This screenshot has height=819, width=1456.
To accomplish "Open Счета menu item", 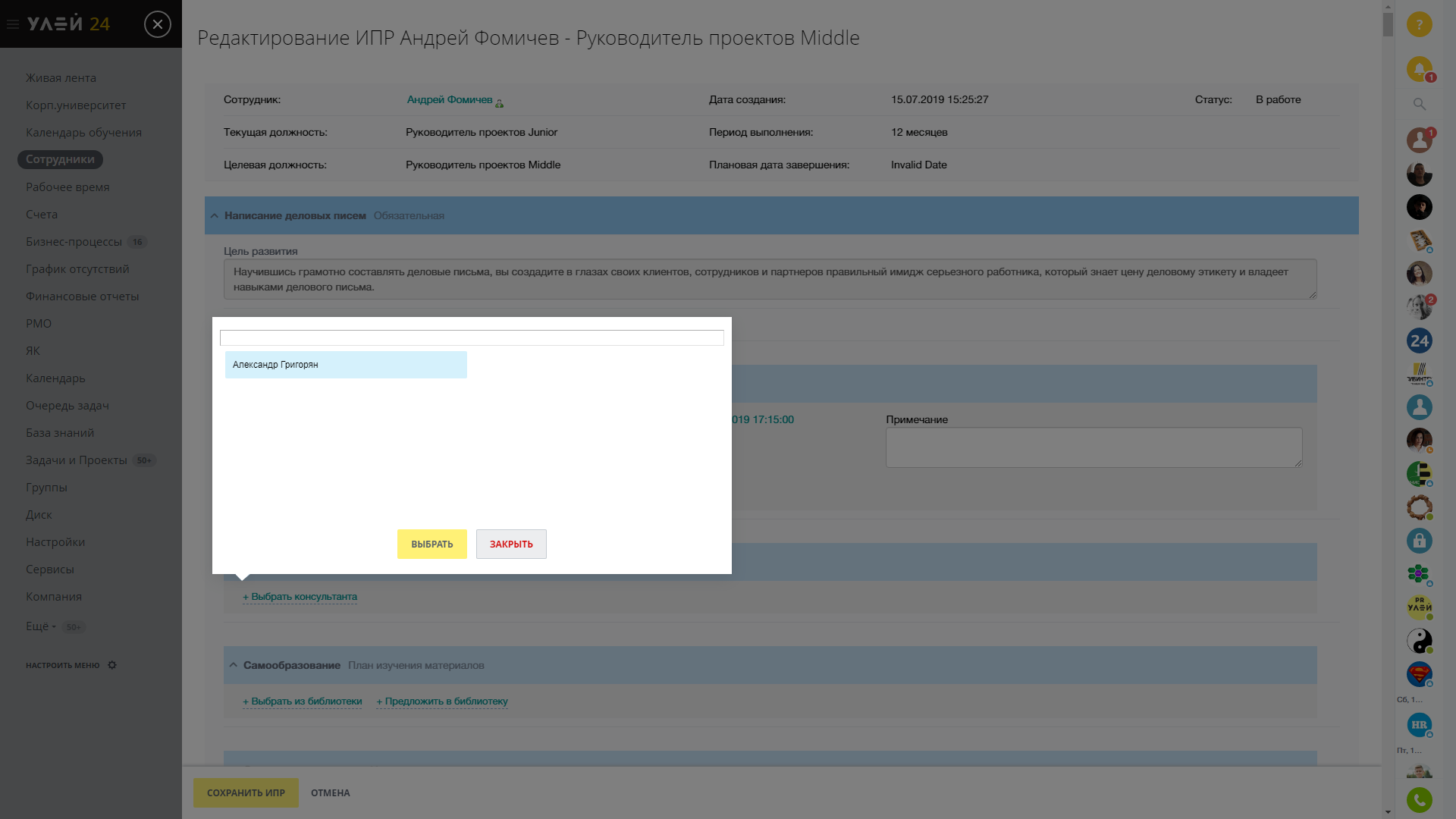I will 42,215.
